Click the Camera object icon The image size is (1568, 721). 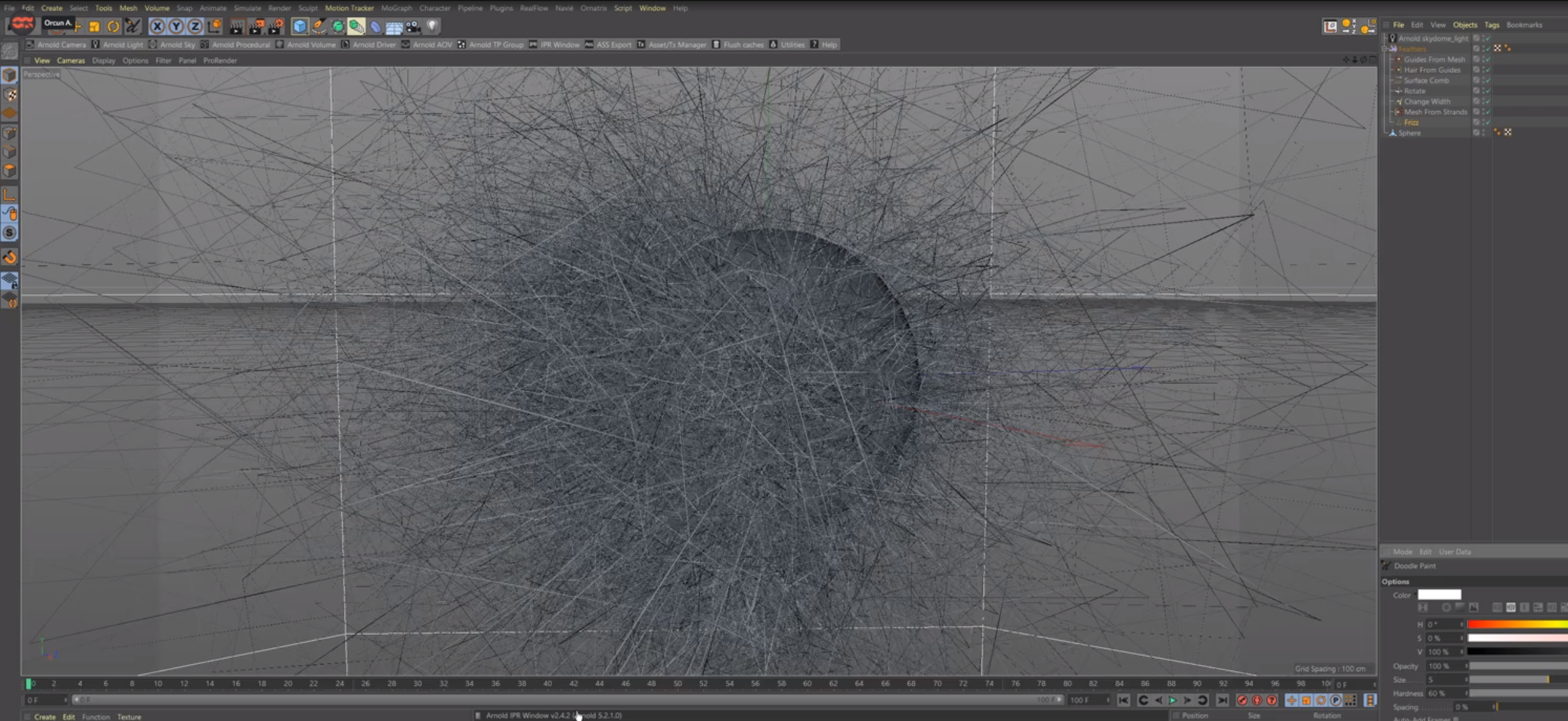tap(413, 27)
